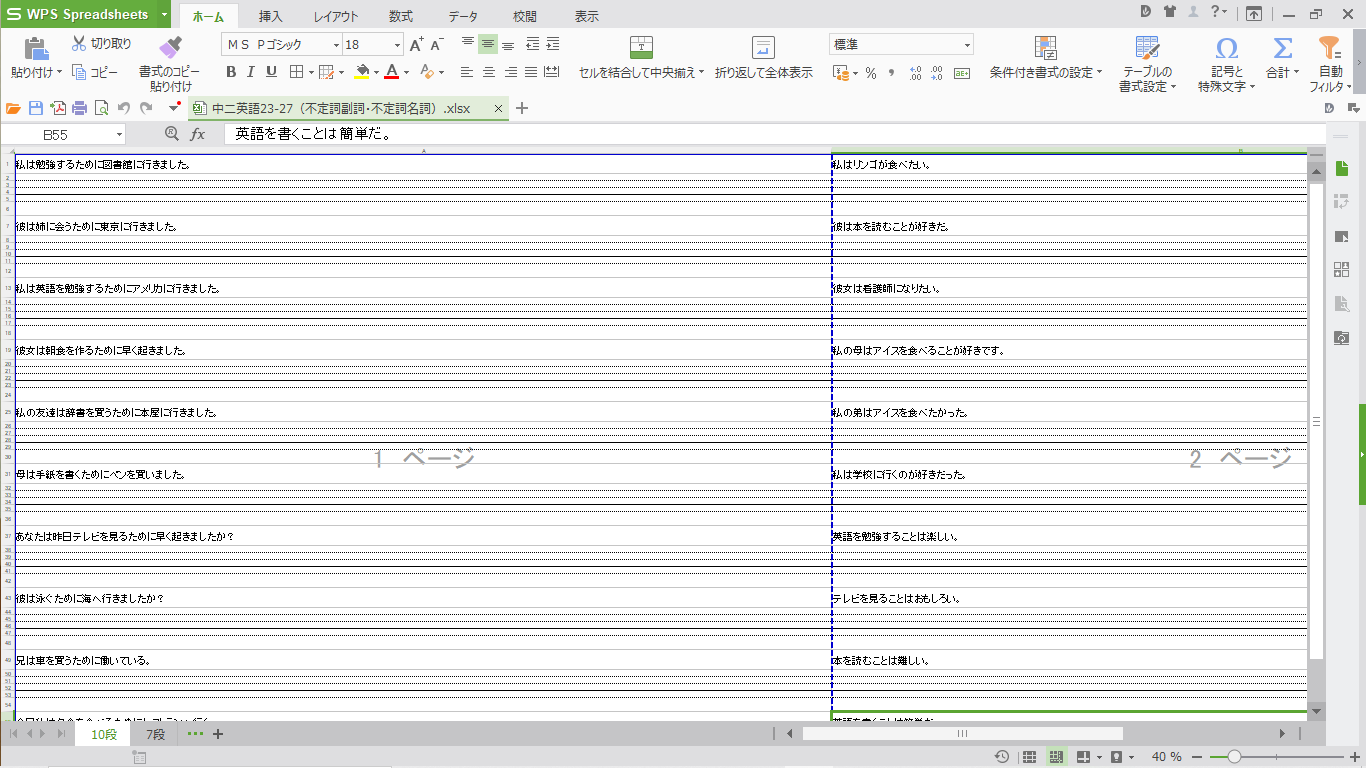This screenshot has width=1366, height=768.
Task: Decrease decimal places
Action: pyautogui.click(x=936, y=73)
